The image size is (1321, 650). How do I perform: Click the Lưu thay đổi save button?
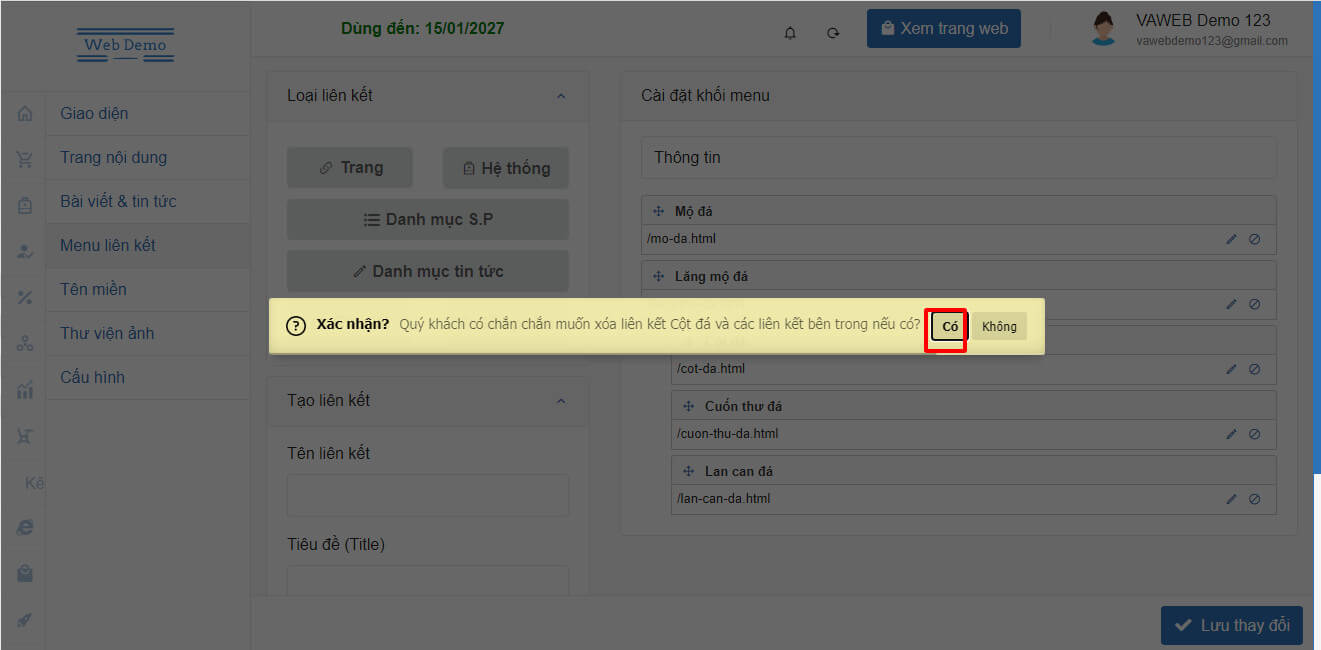click(1231, 625)
